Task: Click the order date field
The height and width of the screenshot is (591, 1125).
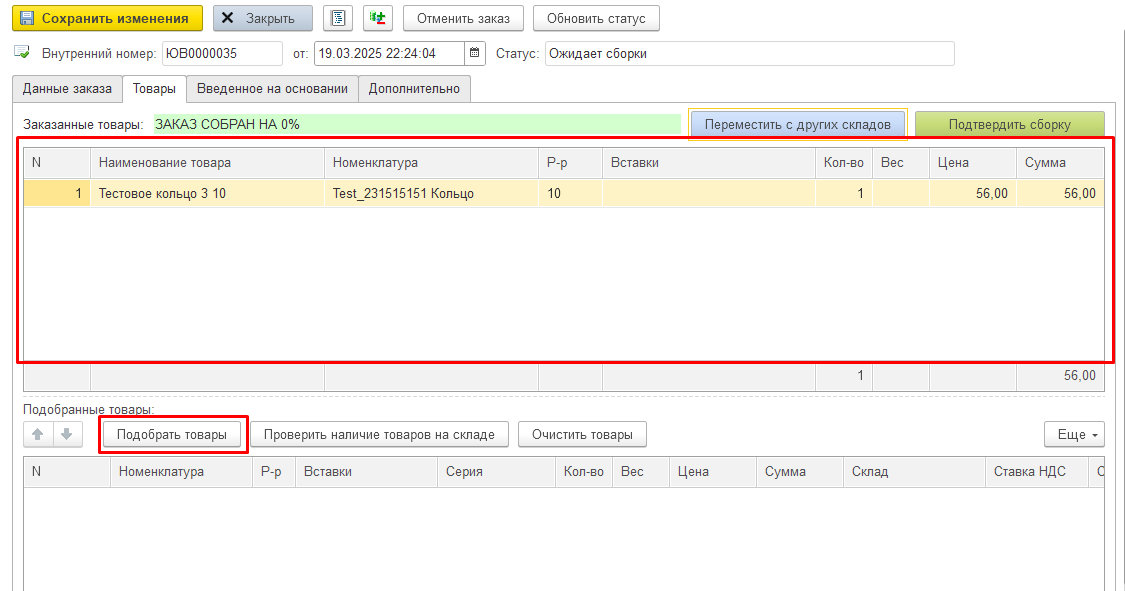Action: [390, 53]
